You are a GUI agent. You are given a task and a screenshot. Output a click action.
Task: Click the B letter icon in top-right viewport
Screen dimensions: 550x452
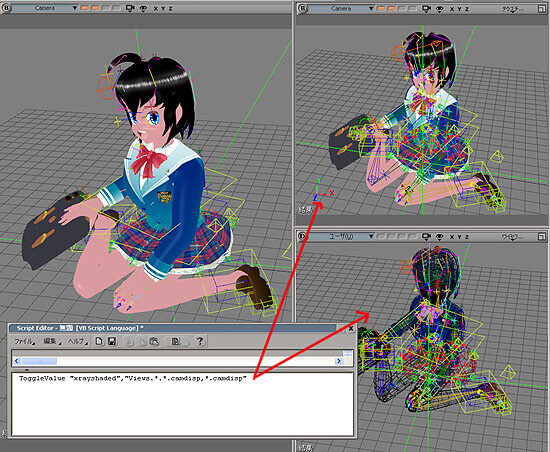tap(303, 8)
